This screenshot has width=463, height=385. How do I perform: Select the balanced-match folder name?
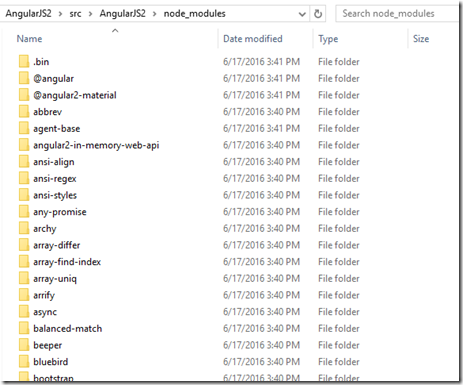(68, 328)
